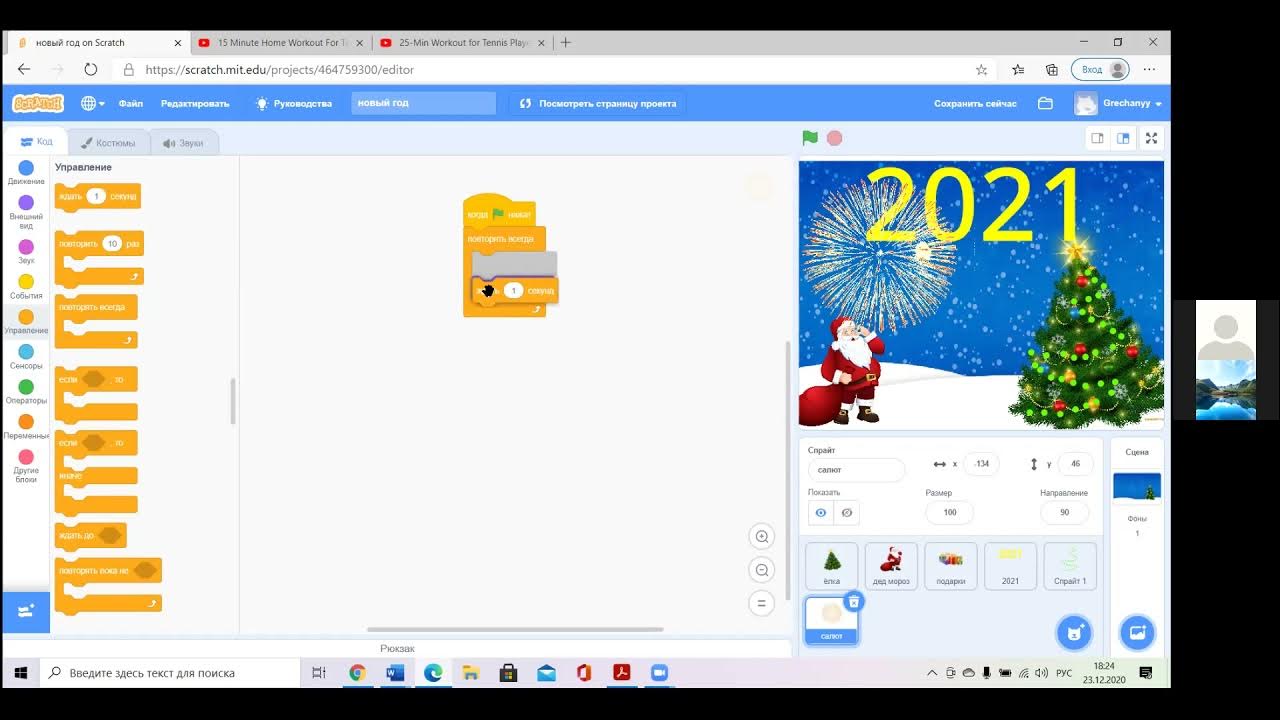Screen dimensions: 1280x720
Task: Click the choose a backdrop button
Action: [1137, 632]
